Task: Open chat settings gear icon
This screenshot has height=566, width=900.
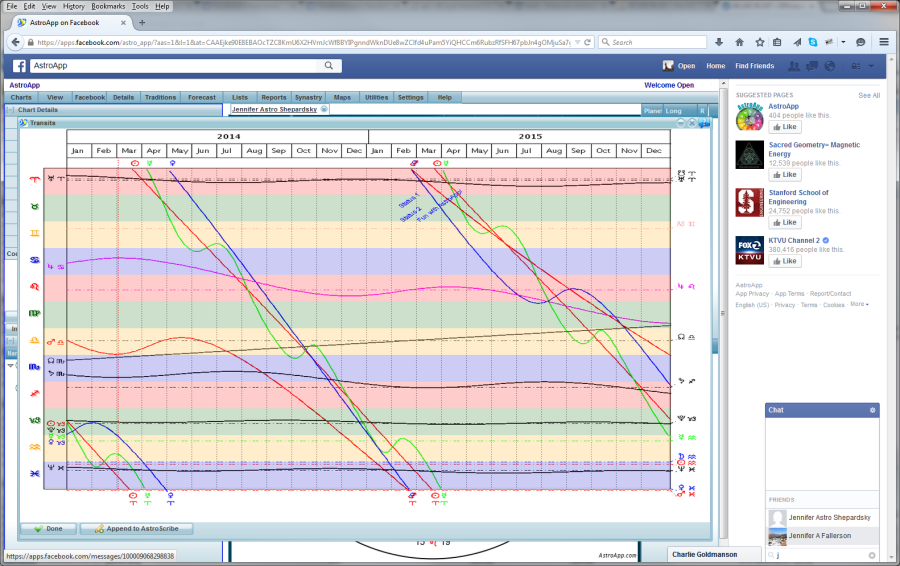Action: tap(872, 410)
